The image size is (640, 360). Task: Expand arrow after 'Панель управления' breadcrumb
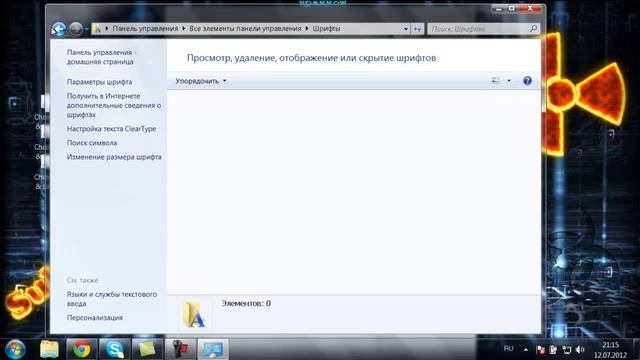click(184, 29)
